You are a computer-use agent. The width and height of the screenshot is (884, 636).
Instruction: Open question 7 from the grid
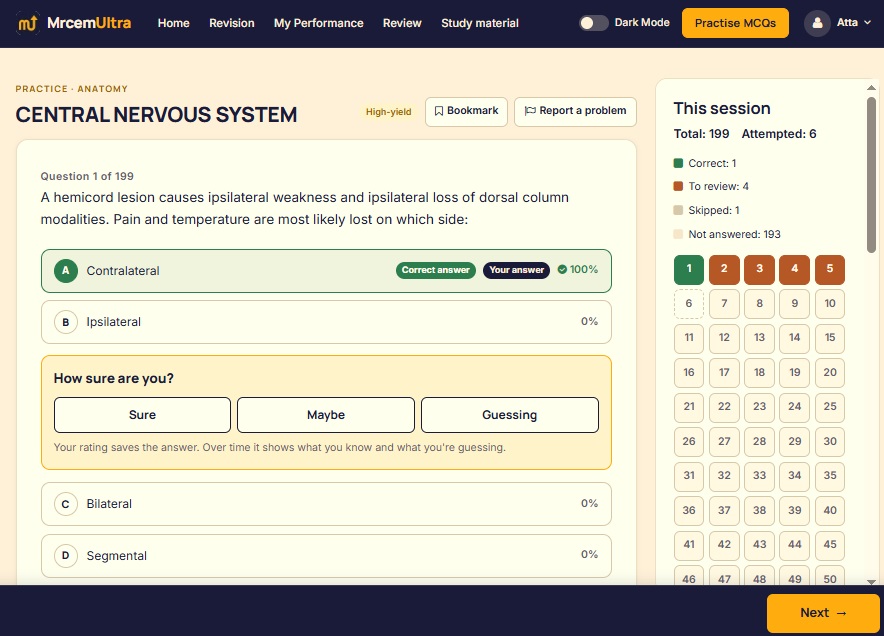(x=724, y=304)
